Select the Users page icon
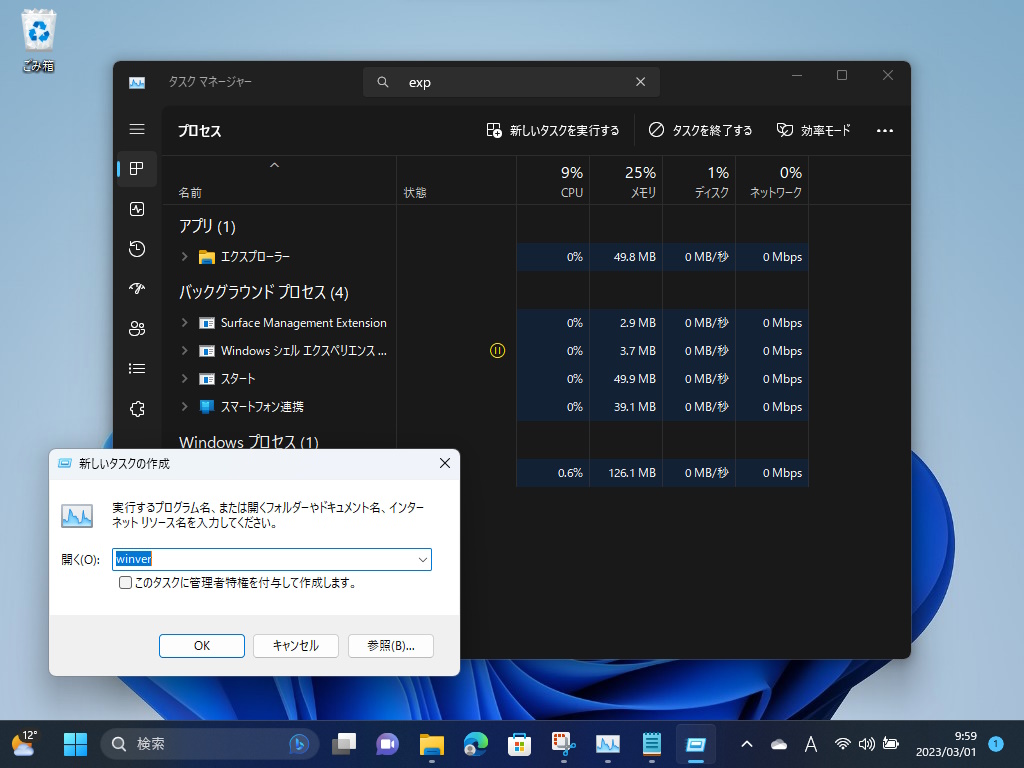This screenshot has height=768, width=1024. 137,329
